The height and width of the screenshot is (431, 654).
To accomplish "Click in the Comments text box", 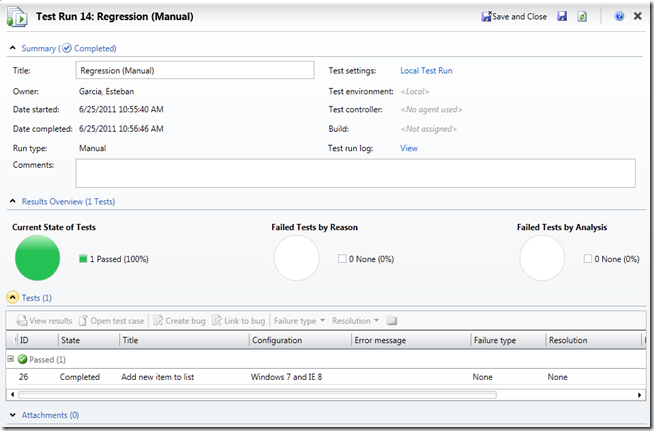I will coord(355,173).
